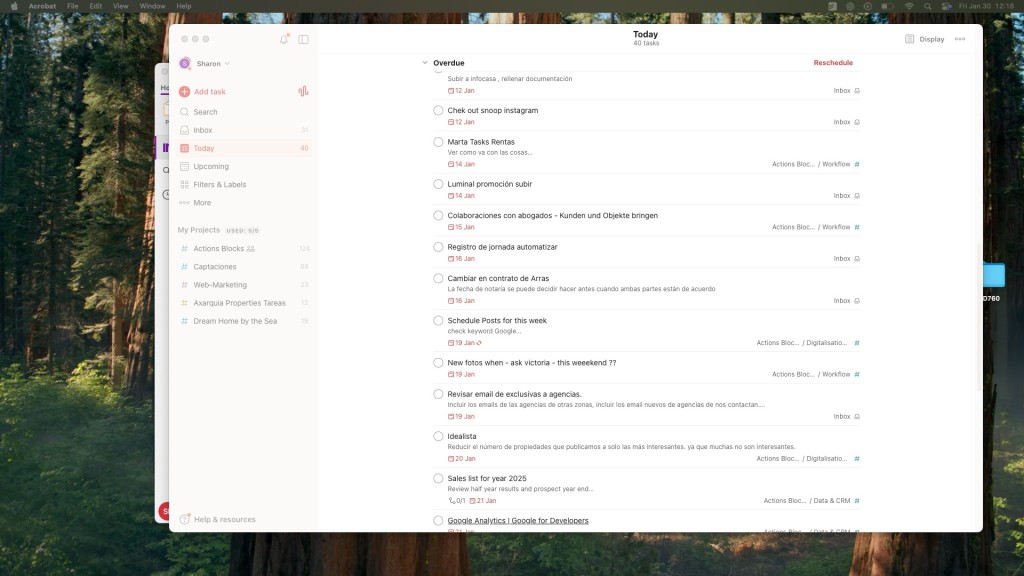Check off the 'Idealista' task
This screenshot has width=1024, height=576.
(438, 436)
